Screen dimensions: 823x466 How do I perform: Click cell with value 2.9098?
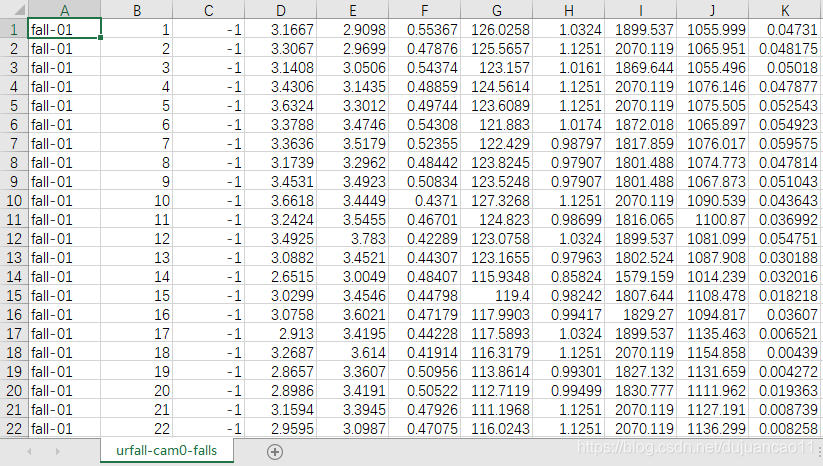(352, 29)
